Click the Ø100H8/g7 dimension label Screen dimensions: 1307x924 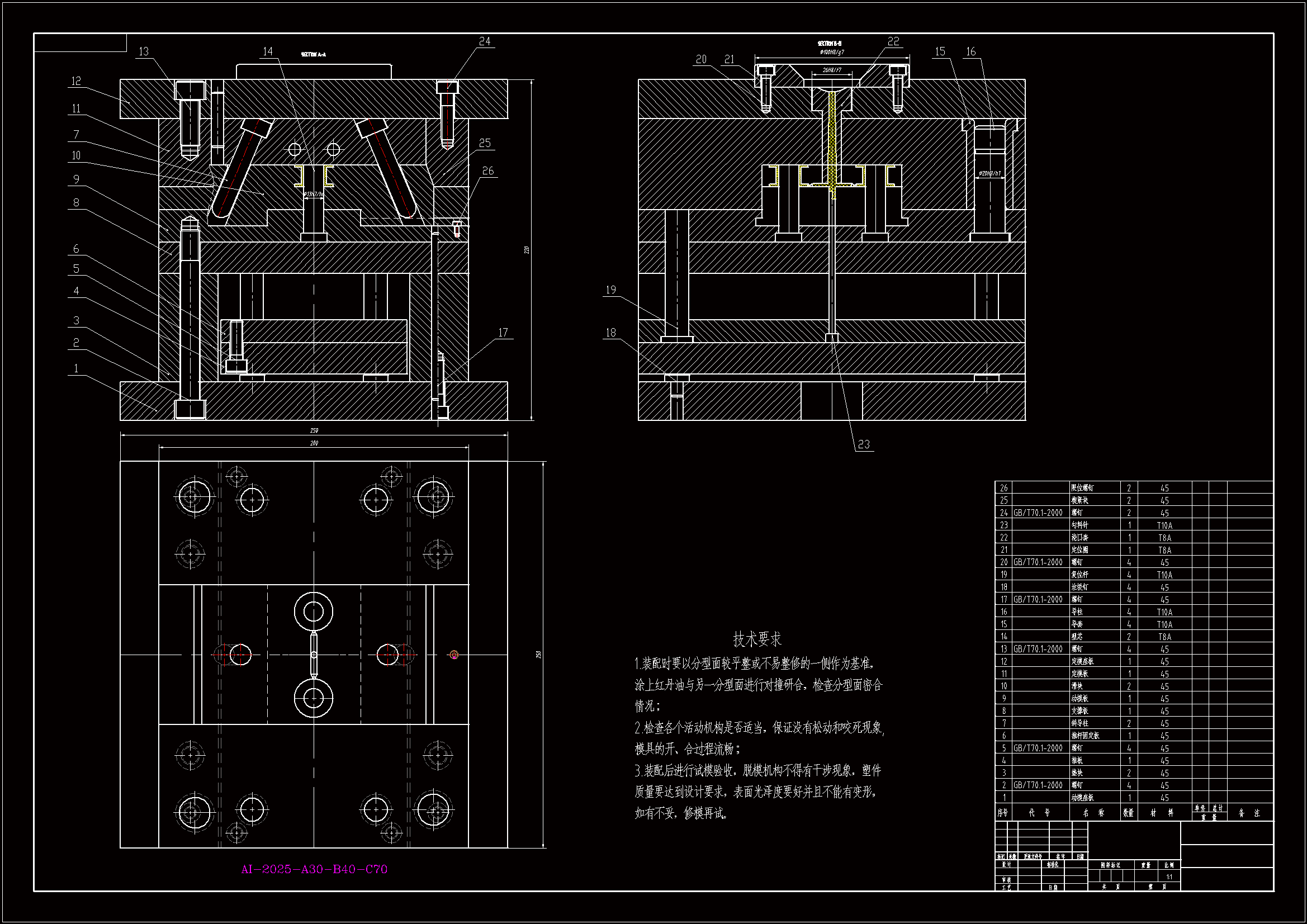pos(832,52)
